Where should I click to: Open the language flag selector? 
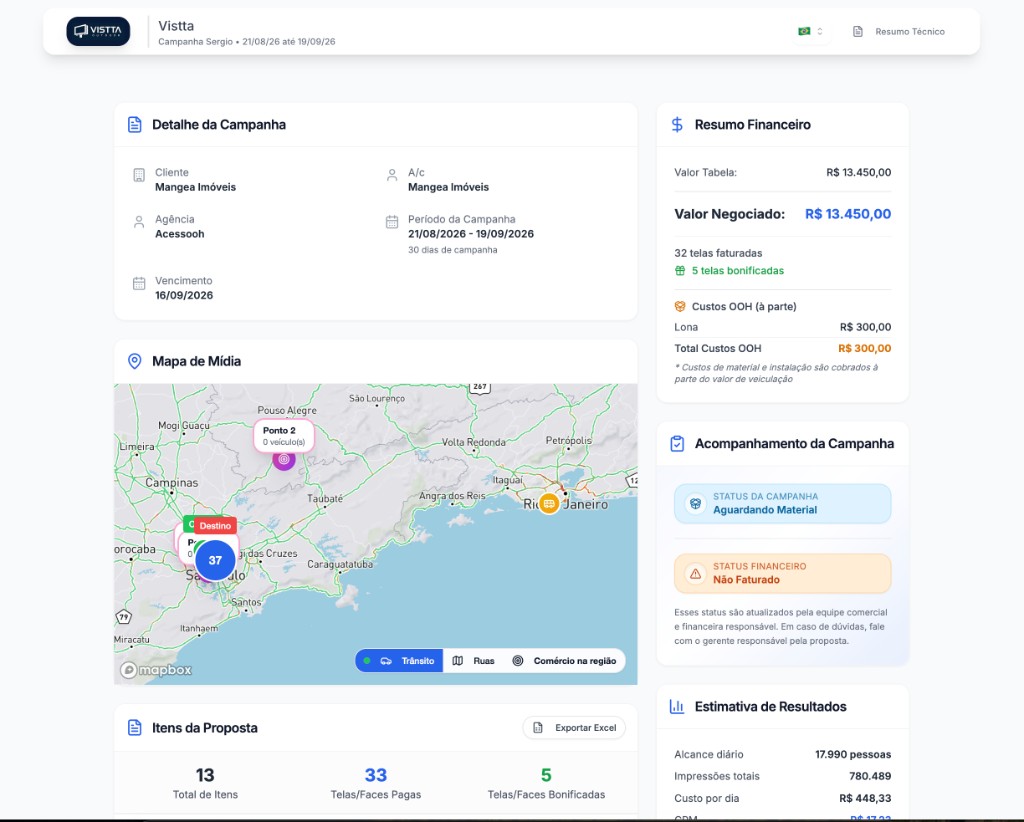pos(810,31)
